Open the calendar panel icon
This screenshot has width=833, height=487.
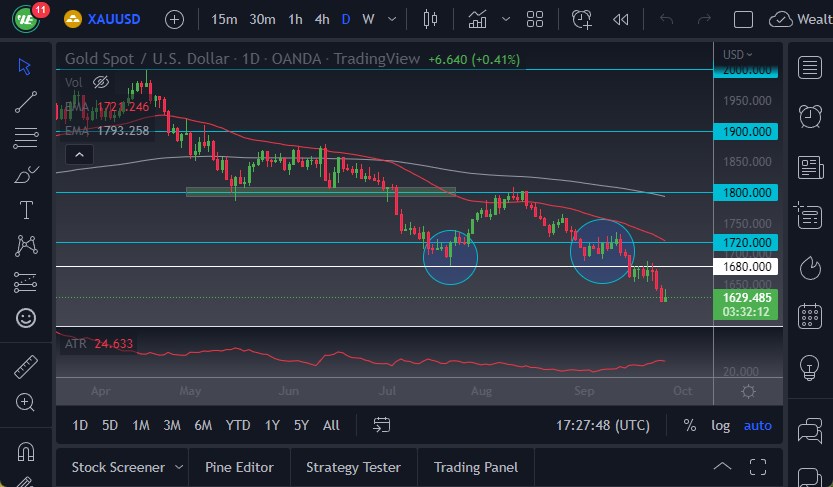[810, 317]
